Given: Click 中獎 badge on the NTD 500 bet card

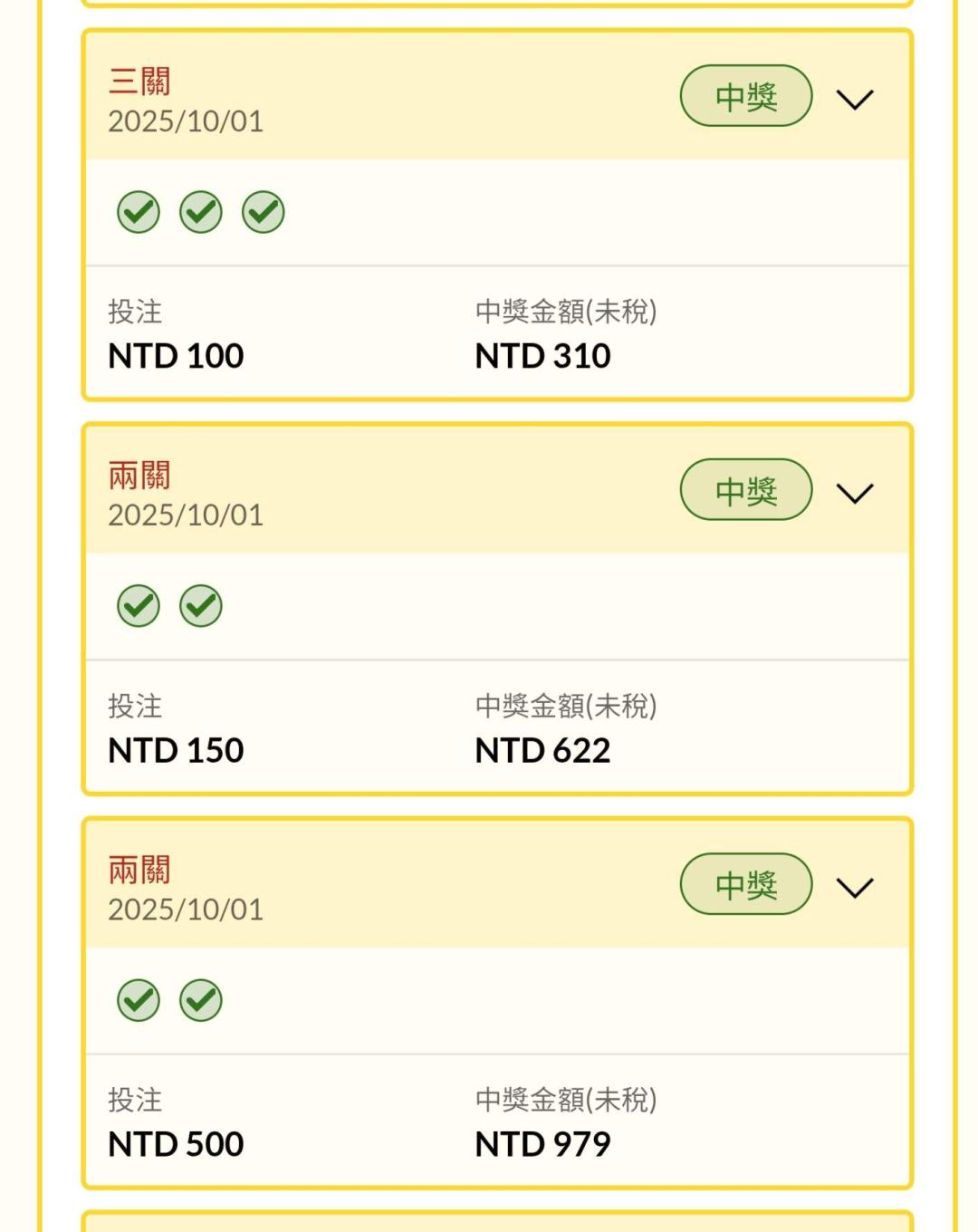Looking at the screenshot, I should coord(746,884).
